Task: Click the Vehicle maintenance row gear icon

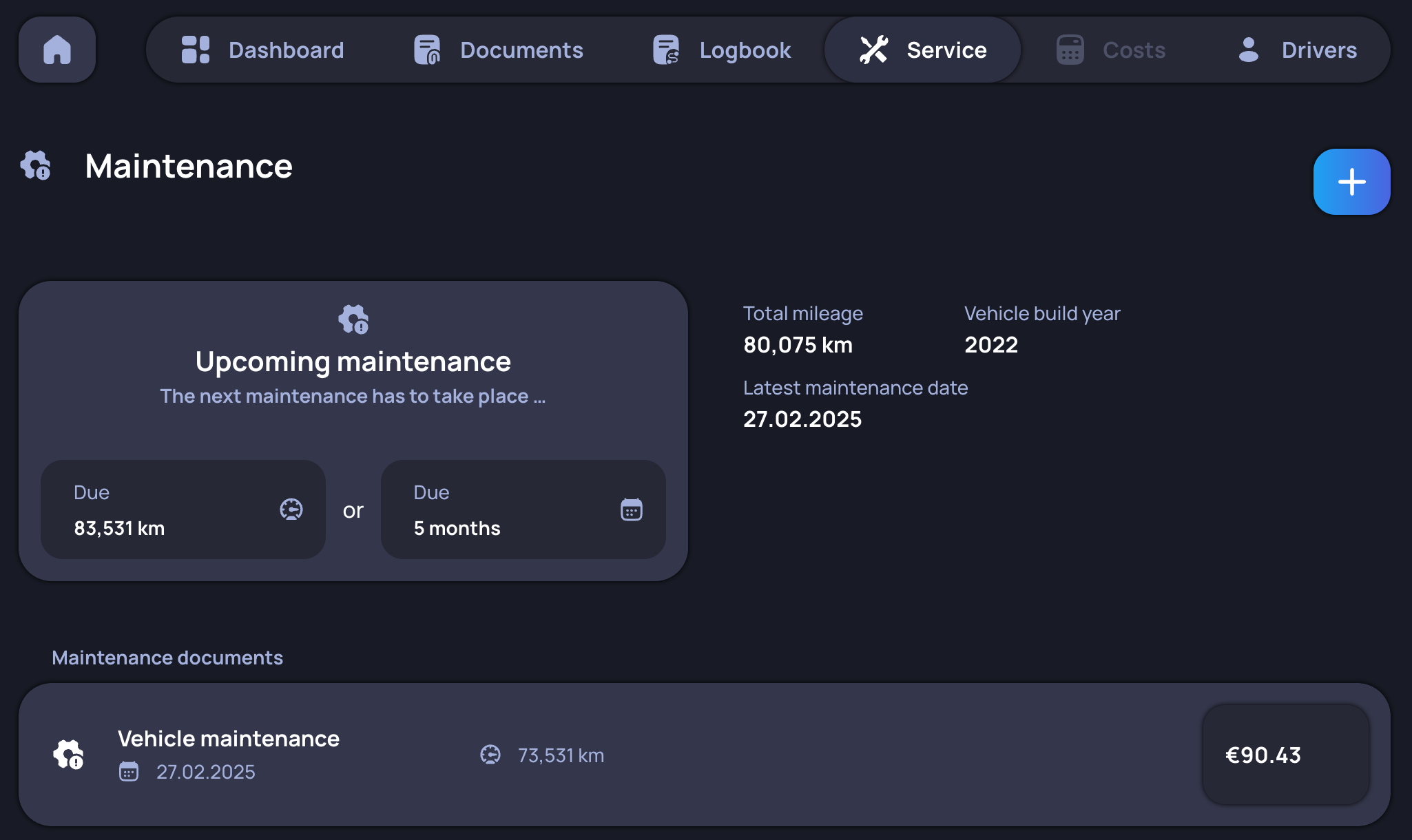Action: [x=69, y=755]
